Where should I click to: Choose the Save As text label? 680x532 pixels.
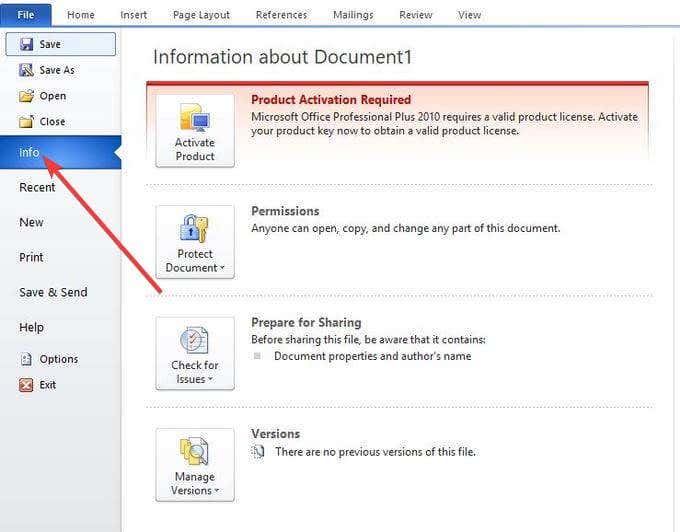click(x=57, y=70)
